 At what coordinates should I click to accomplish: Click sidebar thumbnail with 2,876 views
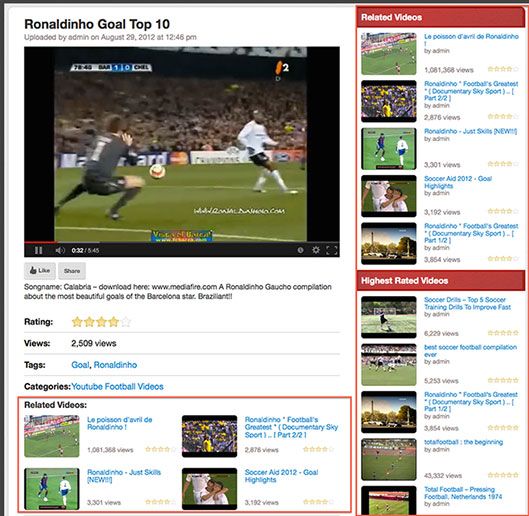point(389,101)
